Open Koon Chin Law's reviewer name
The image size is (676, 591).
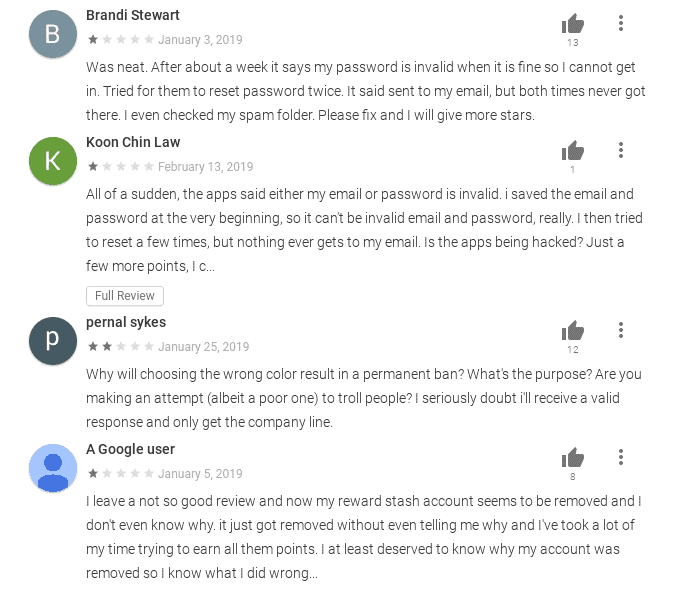(x=133, y=142)
